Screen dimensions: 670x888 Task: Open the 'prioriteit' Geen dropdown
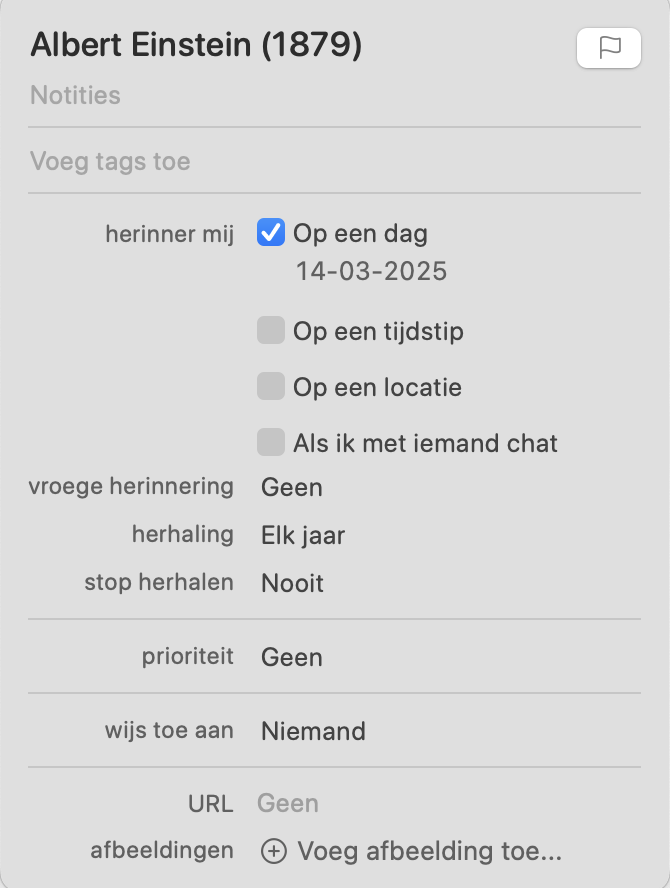(x=292, y=657)
